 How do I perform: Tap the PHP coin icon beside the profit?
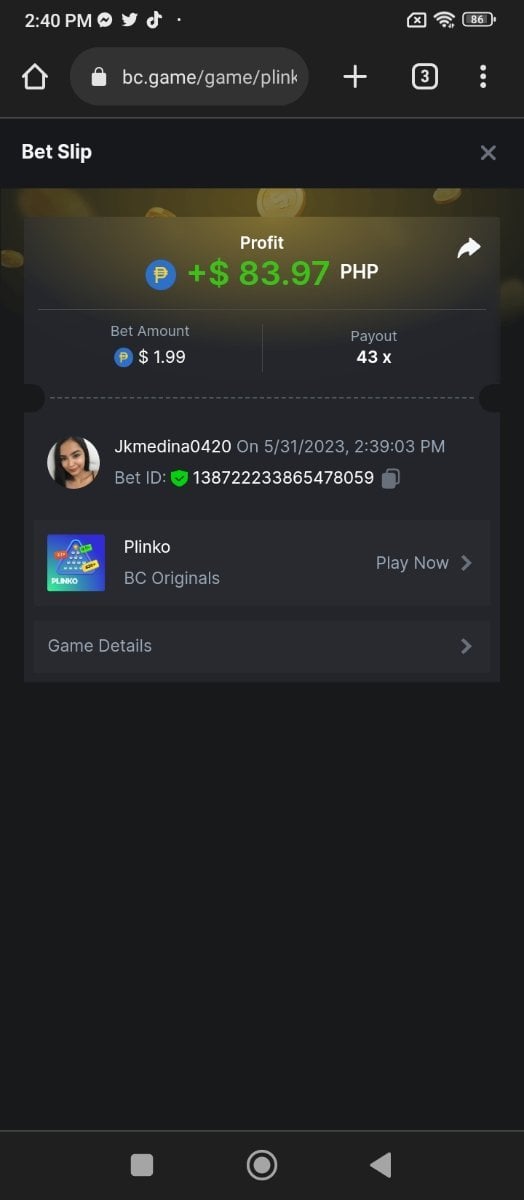point(161,274)
